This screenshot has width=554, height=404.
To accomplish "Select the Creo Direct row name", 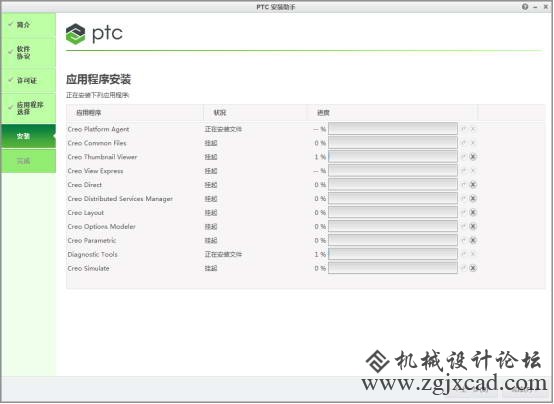I will pos(84,185).
